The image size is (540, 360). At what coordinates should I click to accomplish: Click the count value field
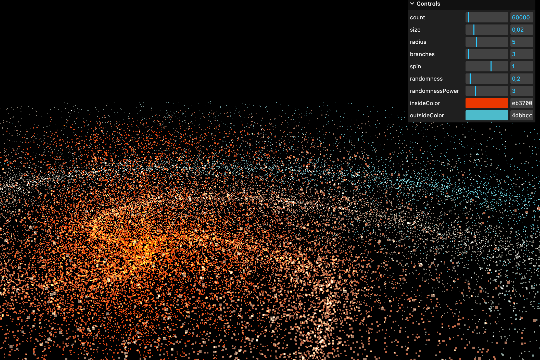click(521, 17)
